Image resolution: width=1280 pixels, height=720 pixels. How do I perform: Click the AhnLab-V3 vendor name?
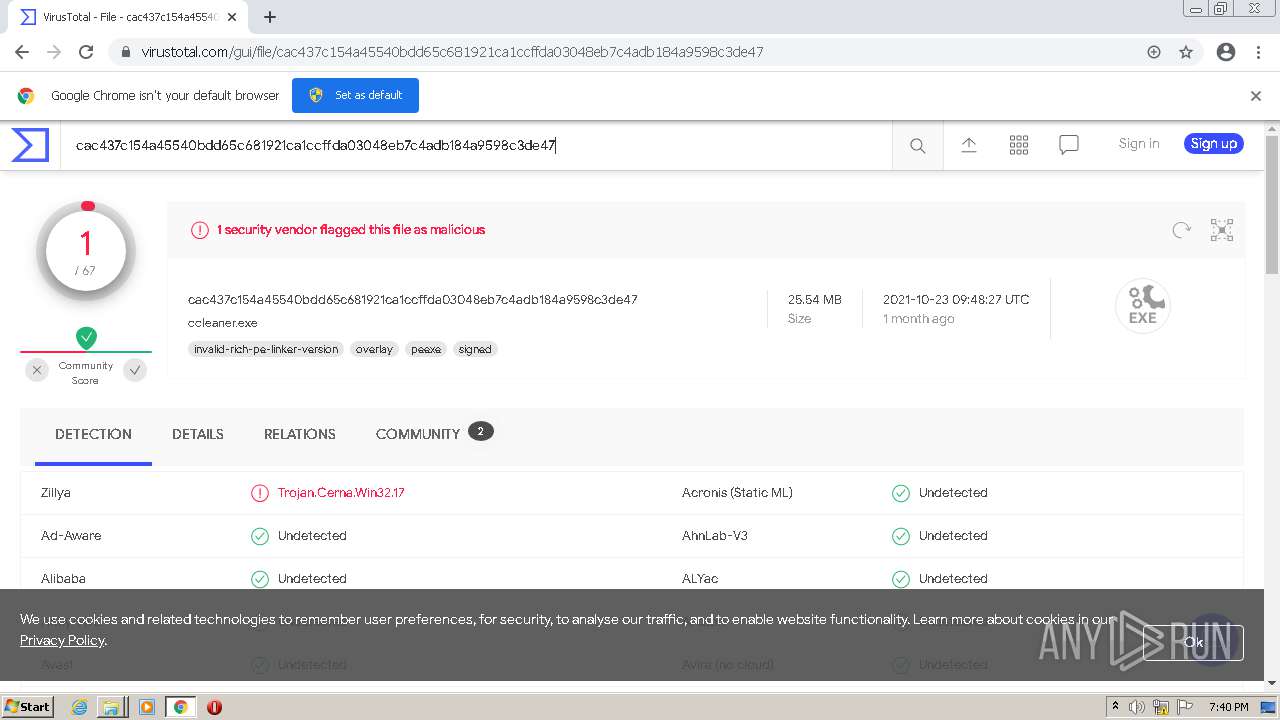tap(715, 536)
